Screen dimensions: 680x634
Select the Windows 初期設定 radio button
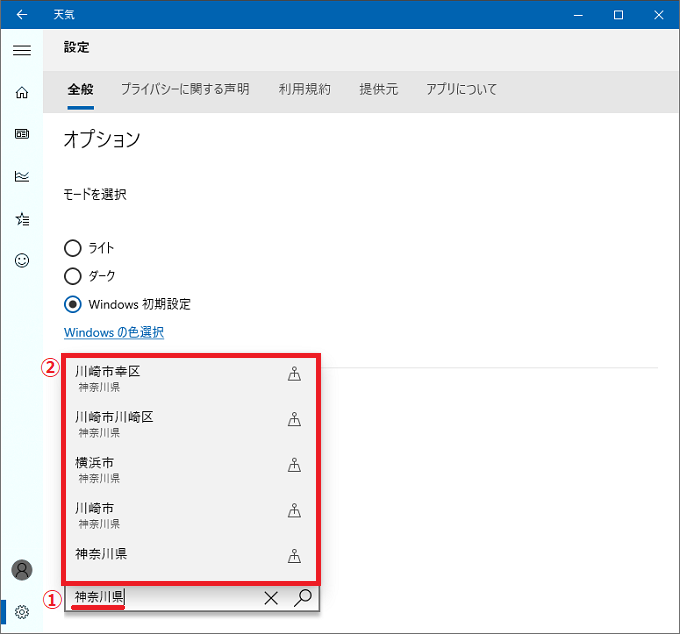72,304
